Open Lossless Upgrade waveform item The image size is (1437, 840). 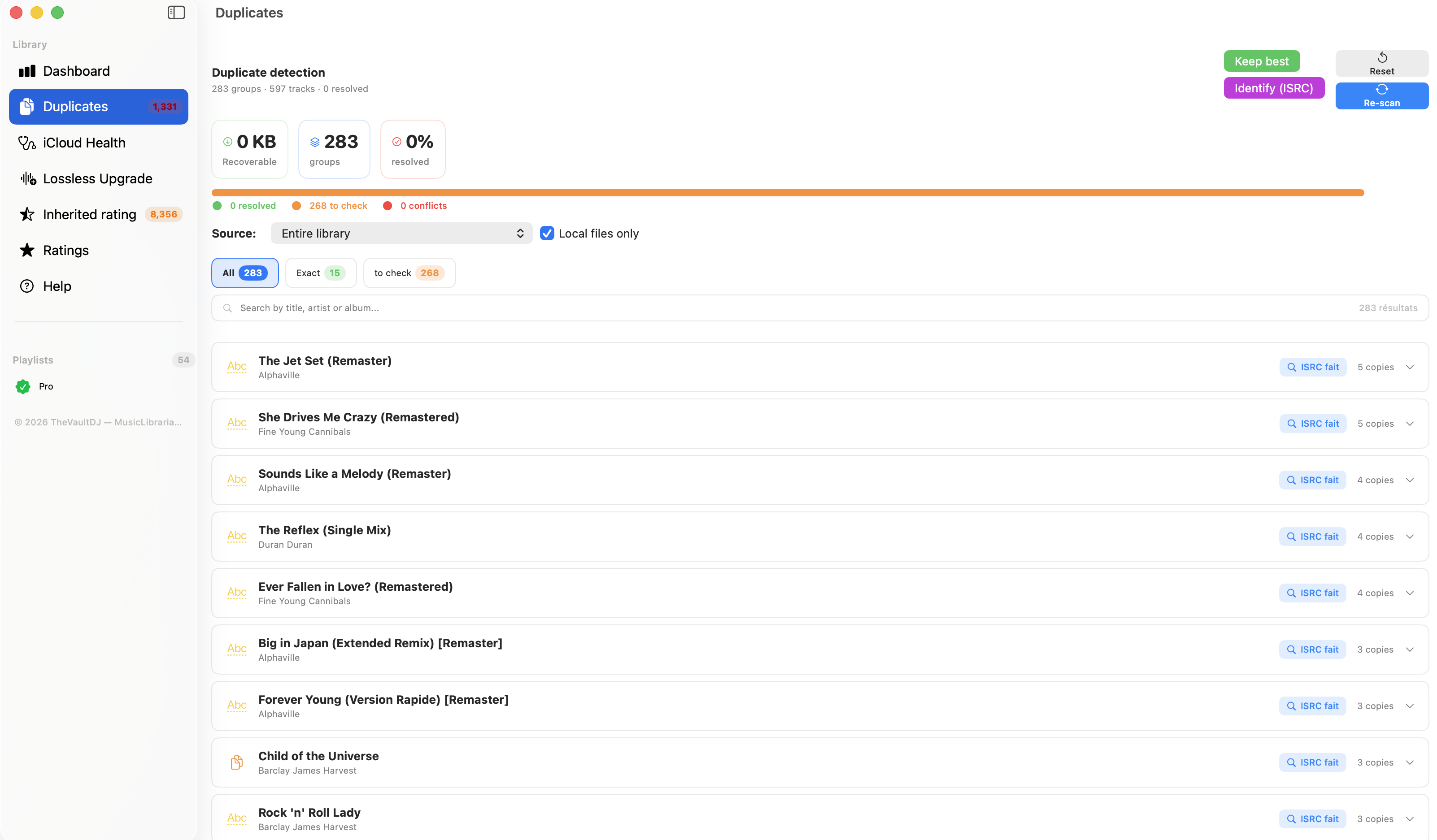pos(97,178)
